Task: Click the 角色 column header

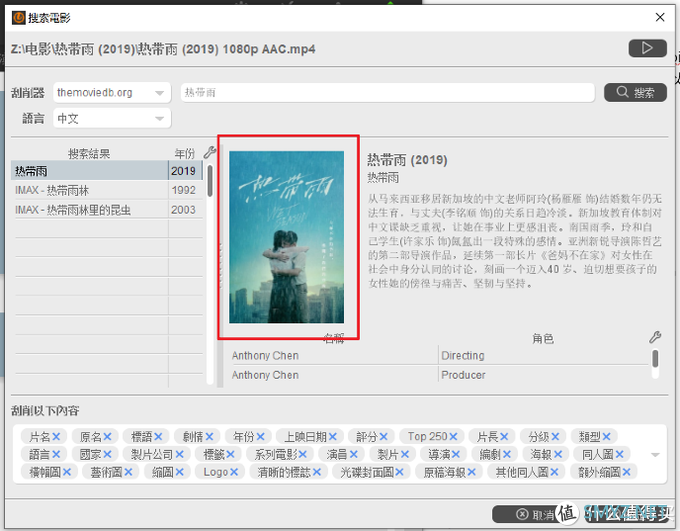Action: (543, 338)
